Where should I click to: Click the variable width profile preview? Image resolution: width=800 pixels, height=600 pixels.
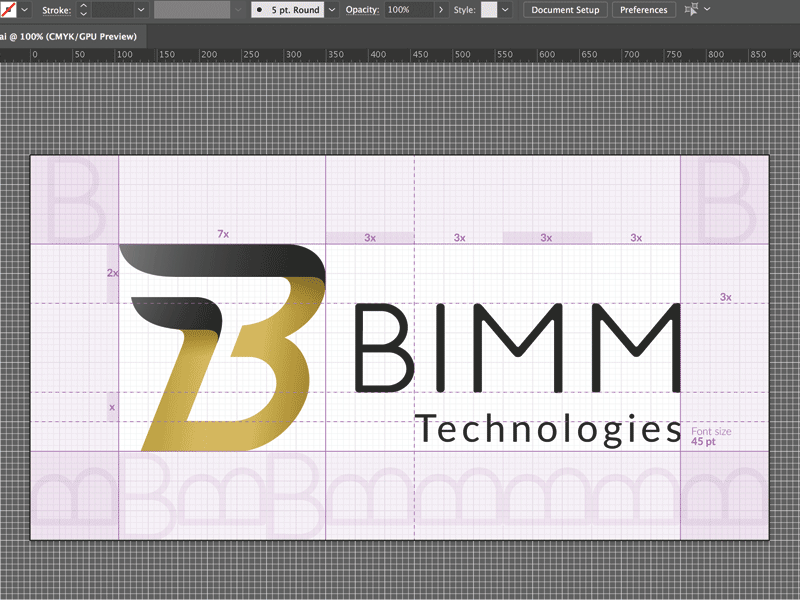(x=190, y=10)
